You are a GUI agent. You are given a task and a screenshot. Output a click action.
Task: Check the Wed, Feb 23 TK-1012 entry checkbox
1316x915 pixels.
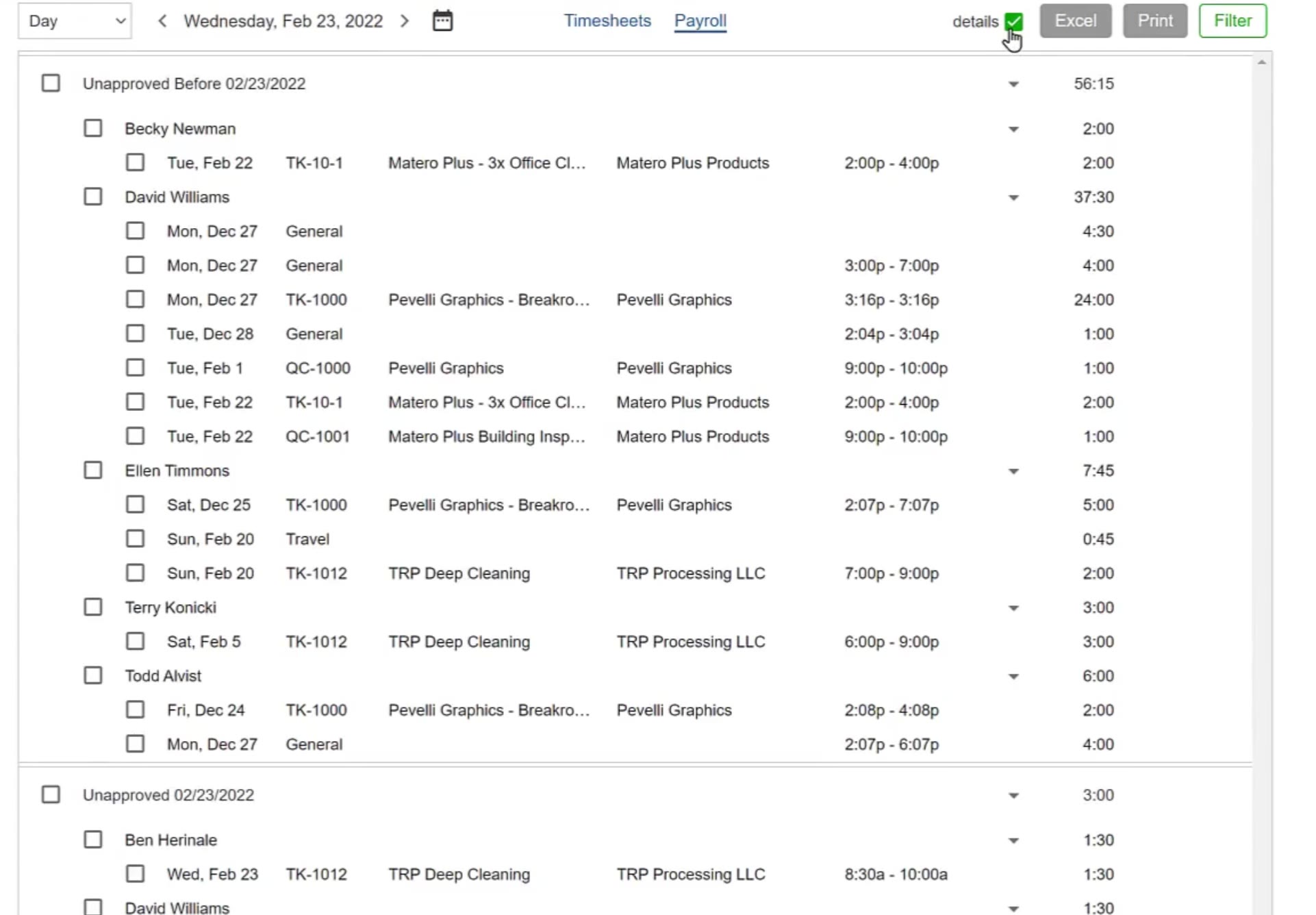[136, 874]
